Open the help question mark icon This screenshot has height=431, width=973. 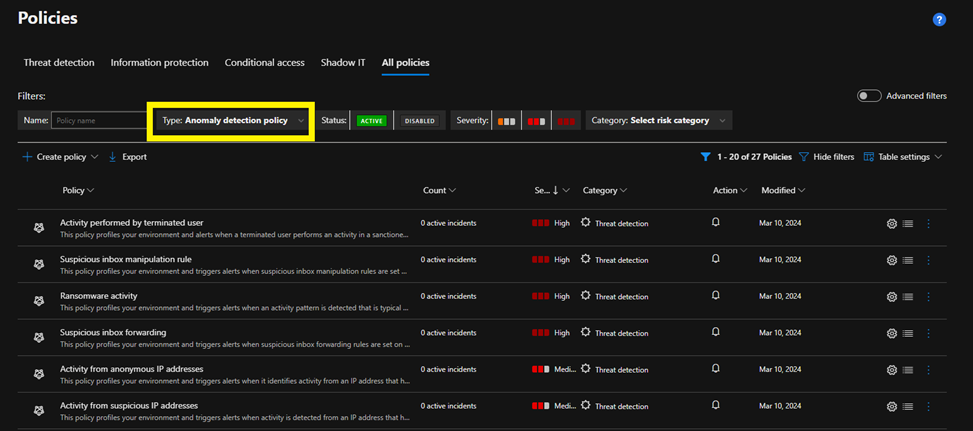tap(939, 20)
